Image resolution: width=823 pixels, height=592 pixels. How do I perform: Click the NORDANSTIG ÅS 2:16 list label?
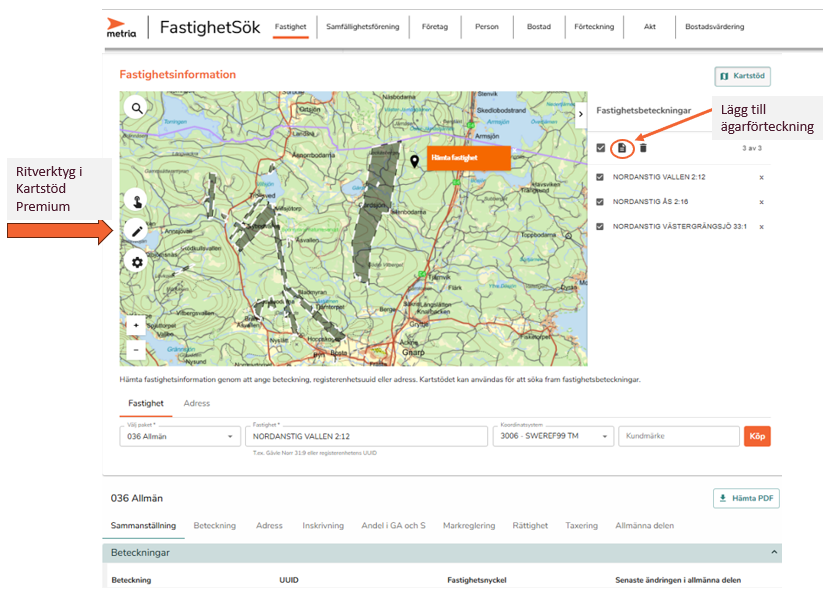point(650,202)
